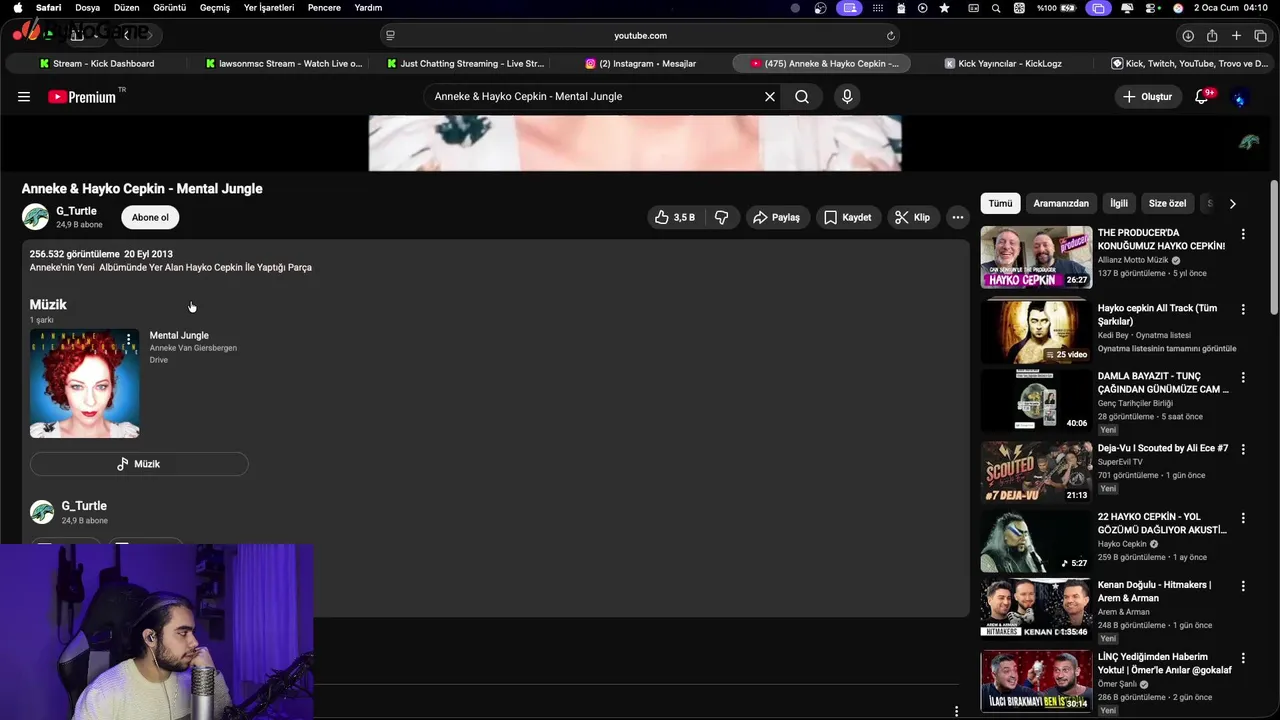Open Spotlight search in menu bar
This screenshot has height=720, width=1280.
[x=996, y=7]
